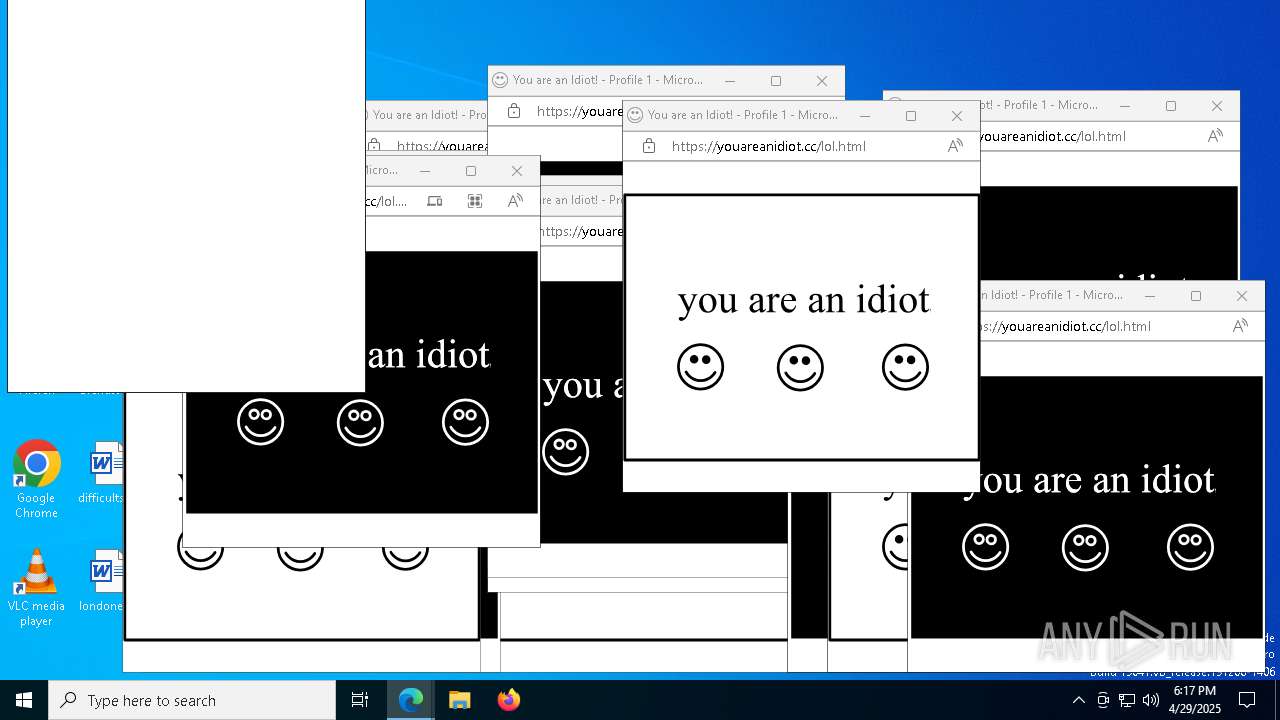The height and width of the screenshot is (720, 1280).
Task: Click title bar reading "You are an Idiot! - Pro"
Action: pos(429,115)
